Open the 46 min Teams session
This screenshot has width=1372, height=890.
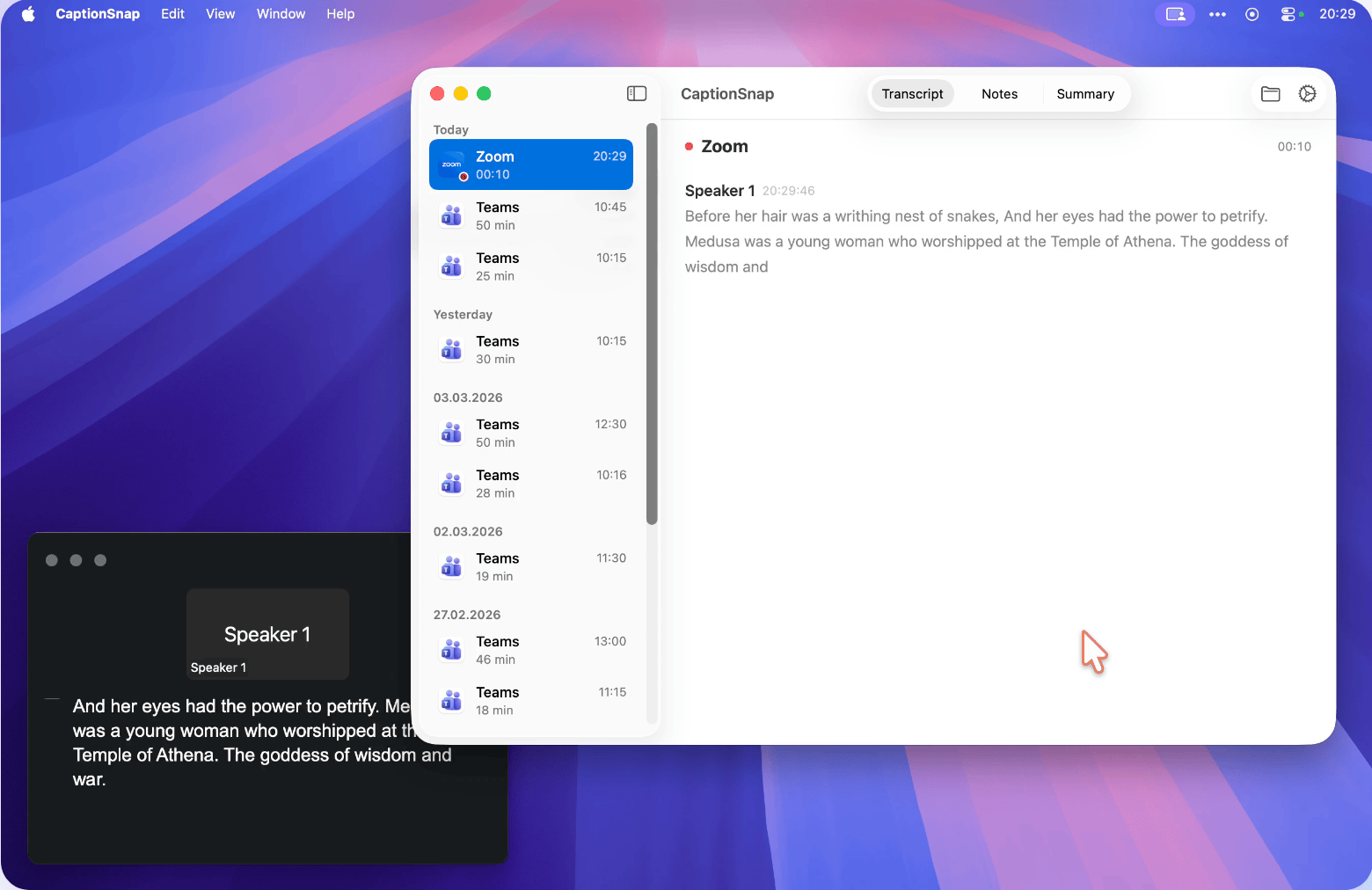coord(531,650)
